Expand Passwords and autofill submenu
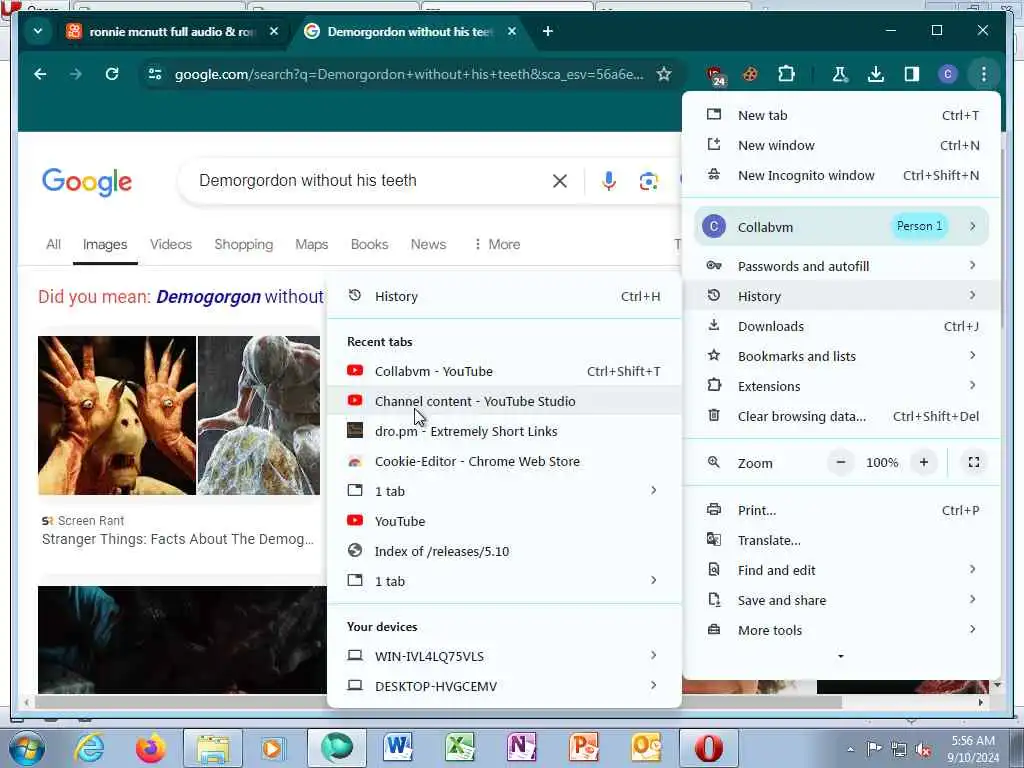 842,266
